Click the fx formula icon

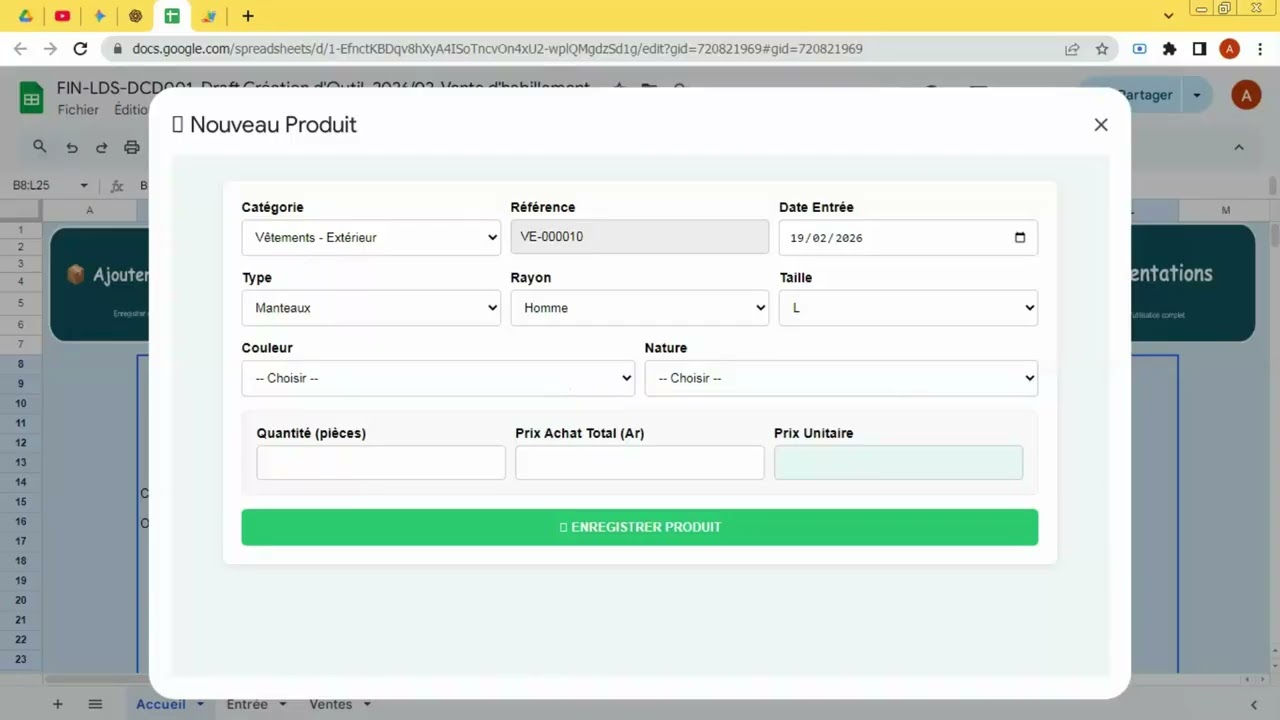(x=117, y=185)
